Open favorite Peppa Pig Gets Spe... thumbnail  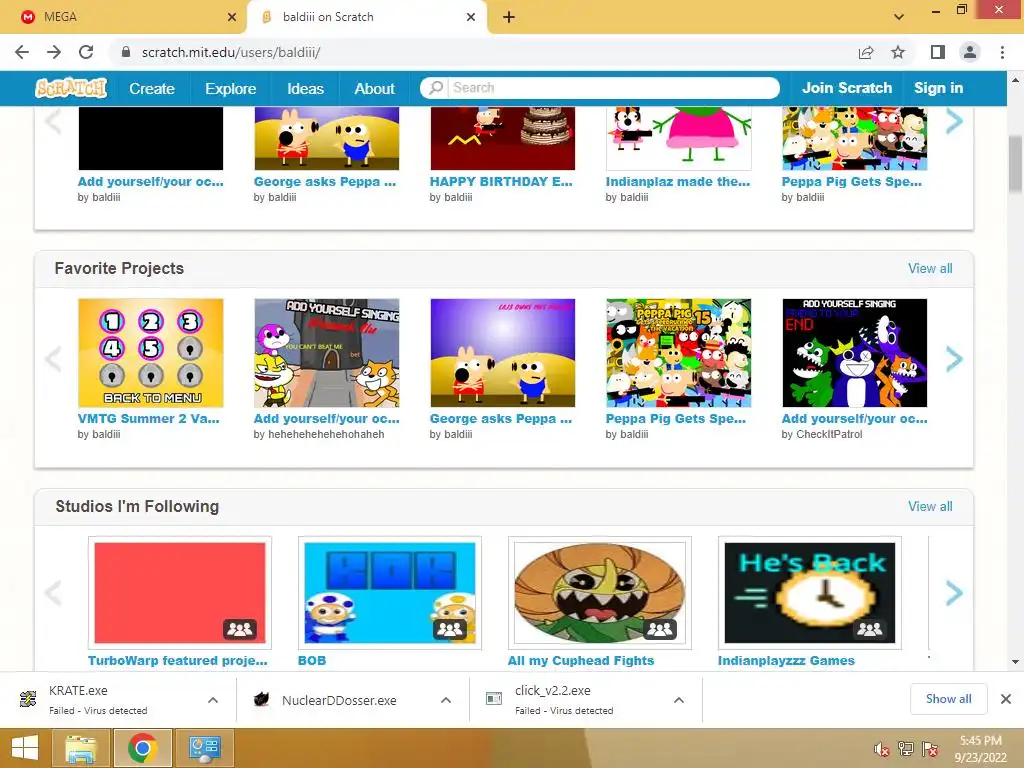(679, 353)
